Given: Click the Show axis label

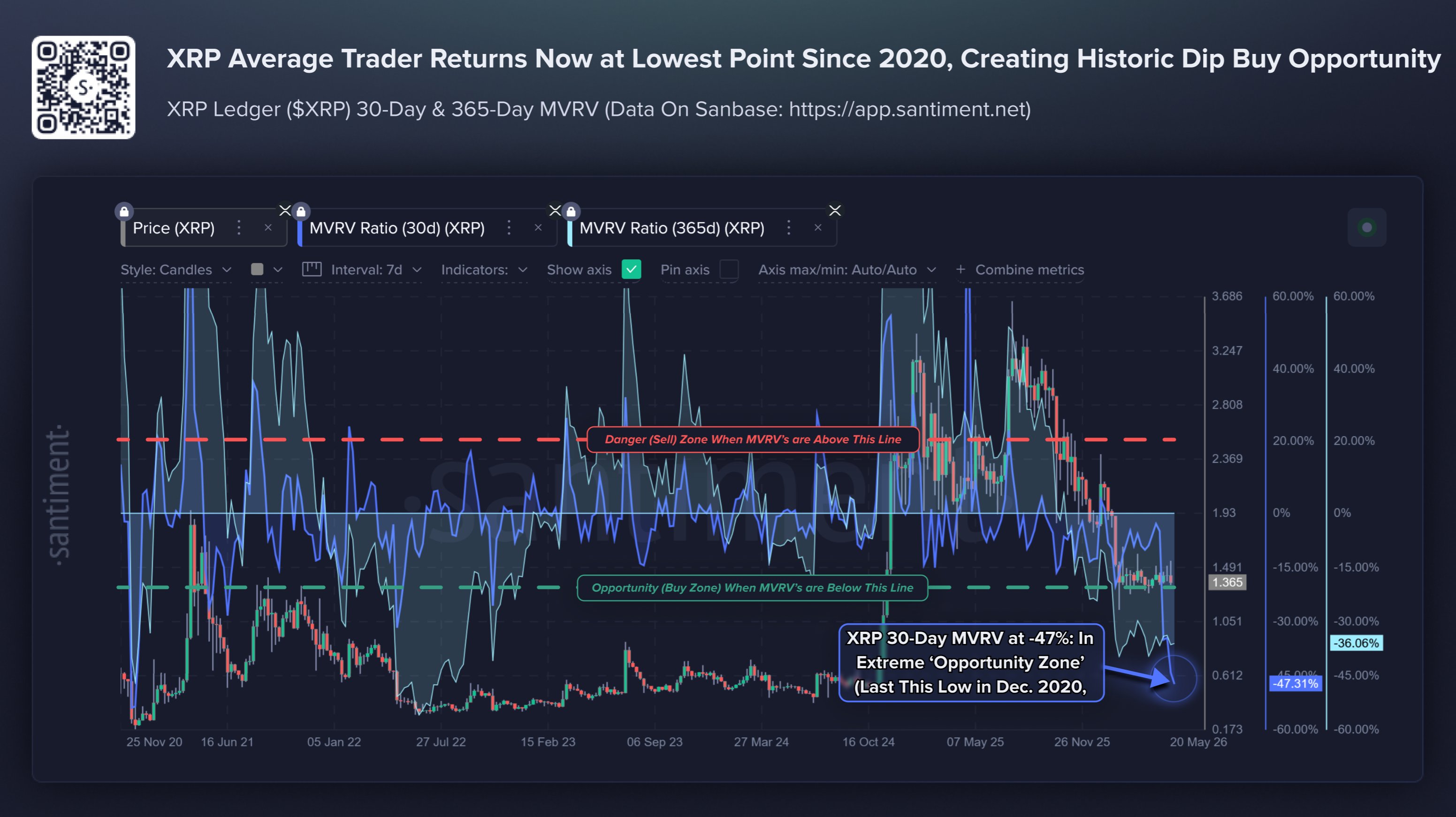Looking at the screenshot, I should 579,270.
